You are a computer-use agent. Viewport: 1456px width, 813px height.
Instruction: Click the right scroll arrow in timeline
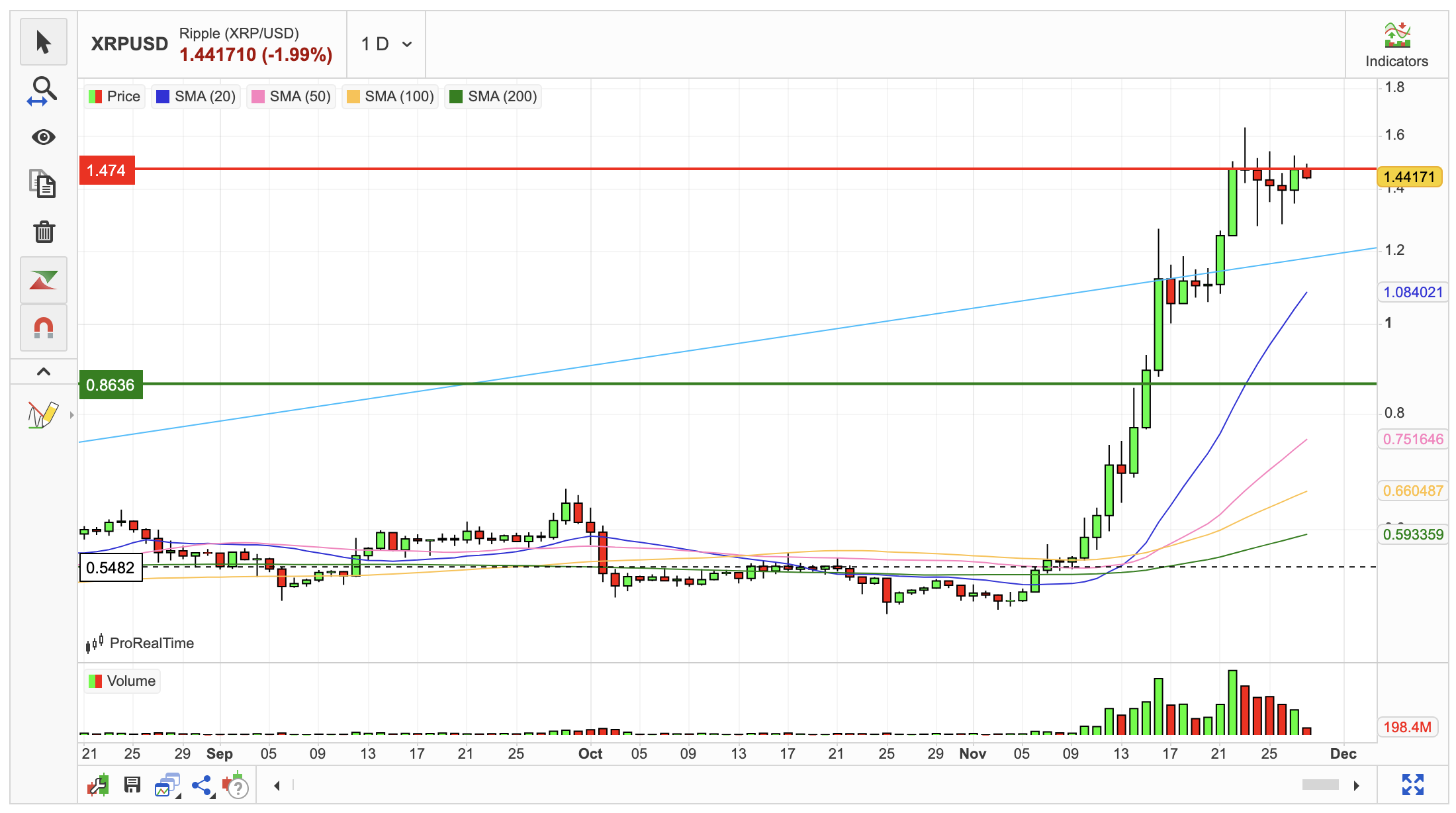pyautogui.click(x=1356, y=785)
